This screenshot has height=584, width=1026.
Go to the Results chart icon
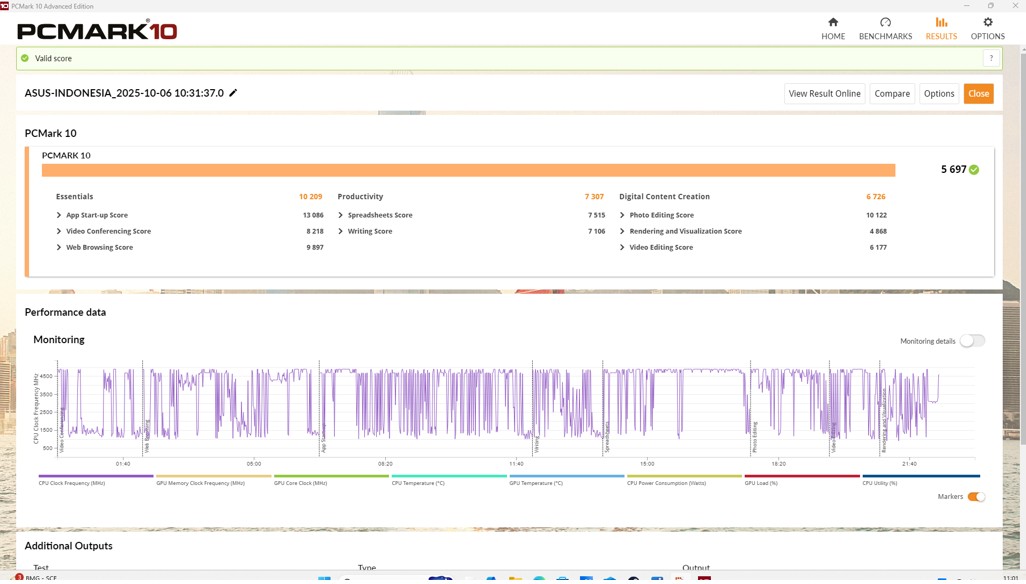point(941,22)
